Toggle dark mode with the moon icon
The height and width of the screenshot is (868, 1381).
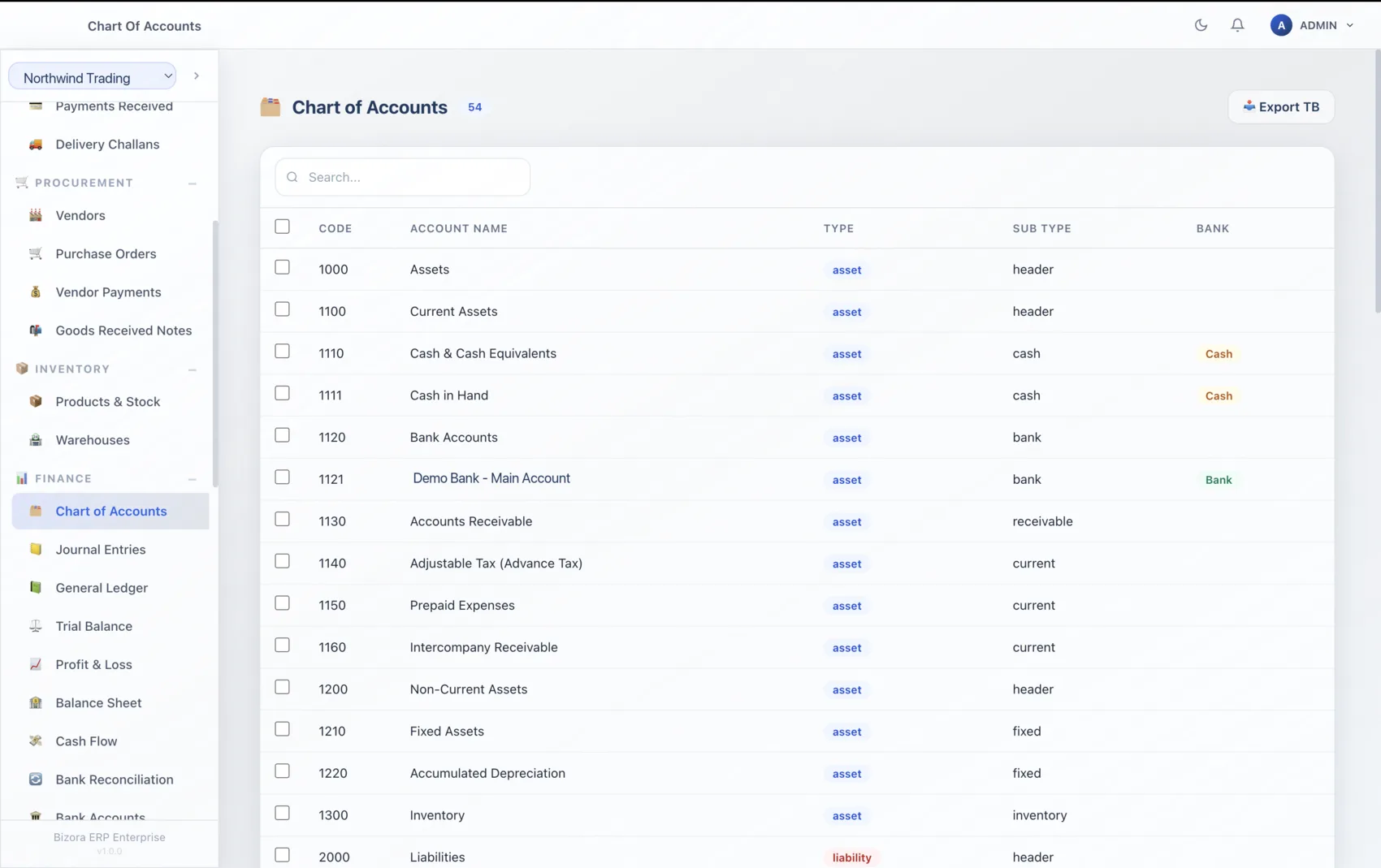coord(1201,25)
